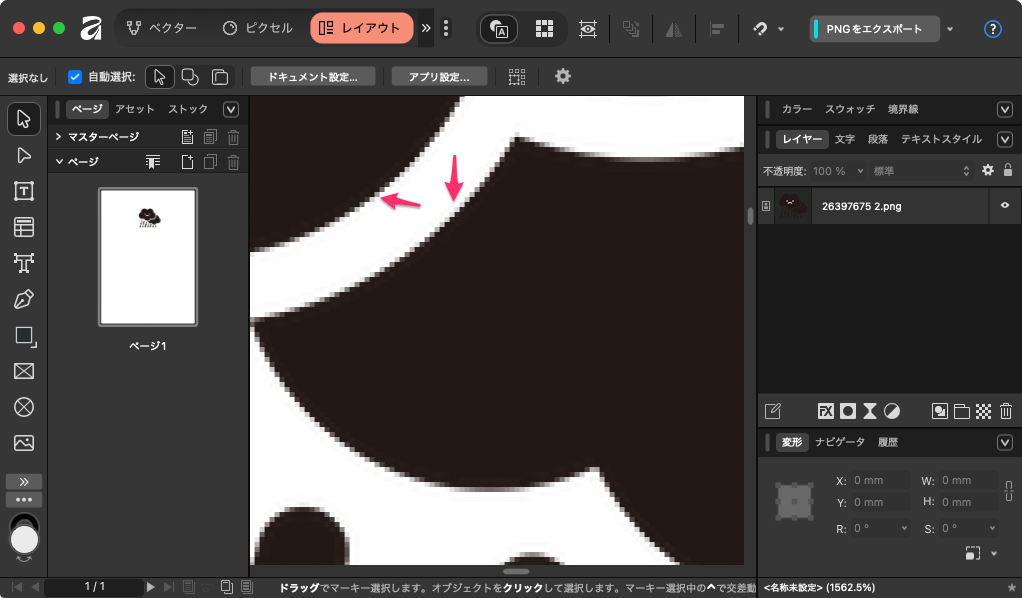Image resolution: width=1022 pixels, height=598 pixels.
Task: Click the white fill color swatch
Action: click(24, 540)
